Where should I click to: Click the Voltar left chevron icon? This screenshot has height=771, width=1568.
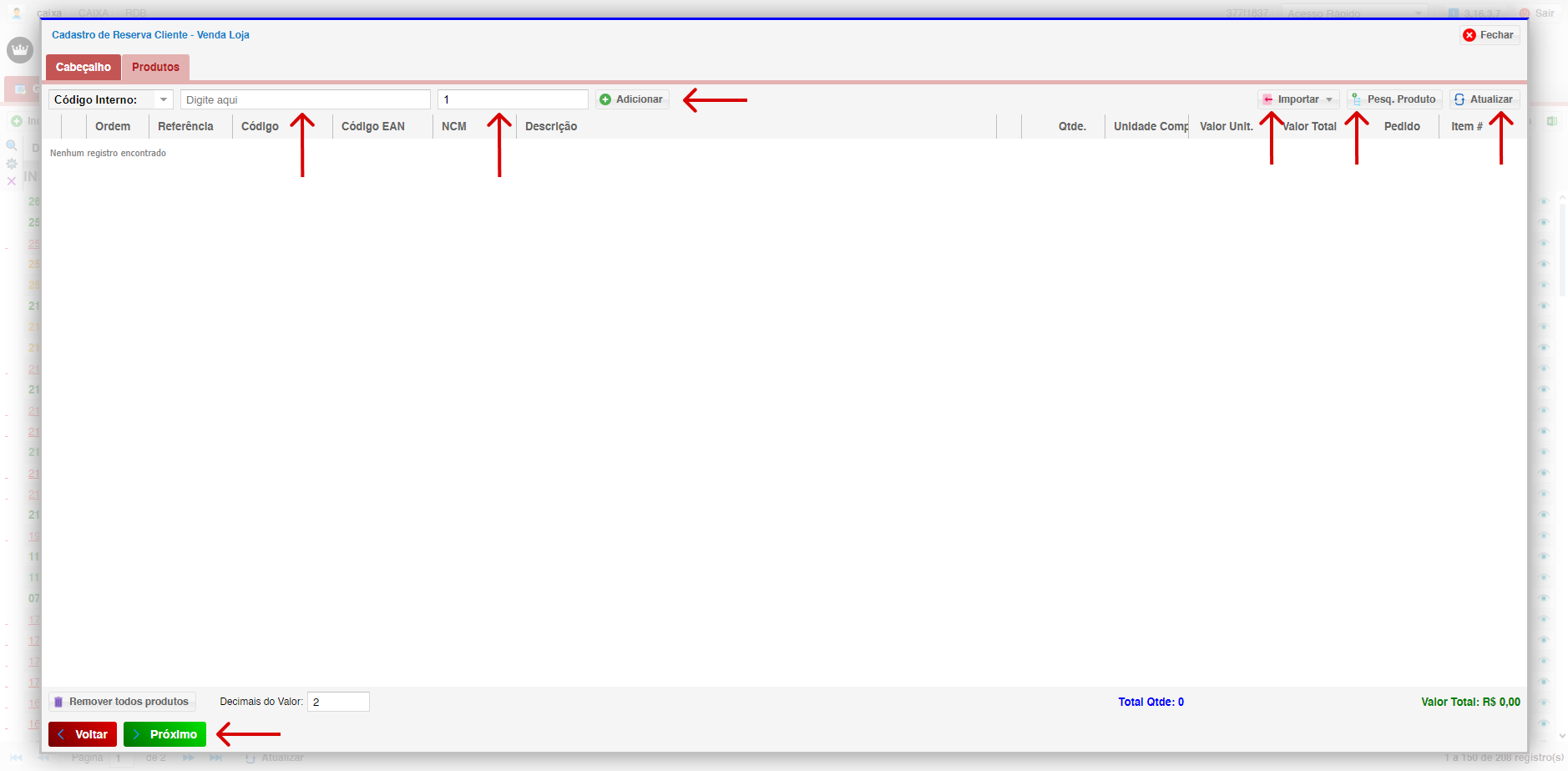point(62,734)
